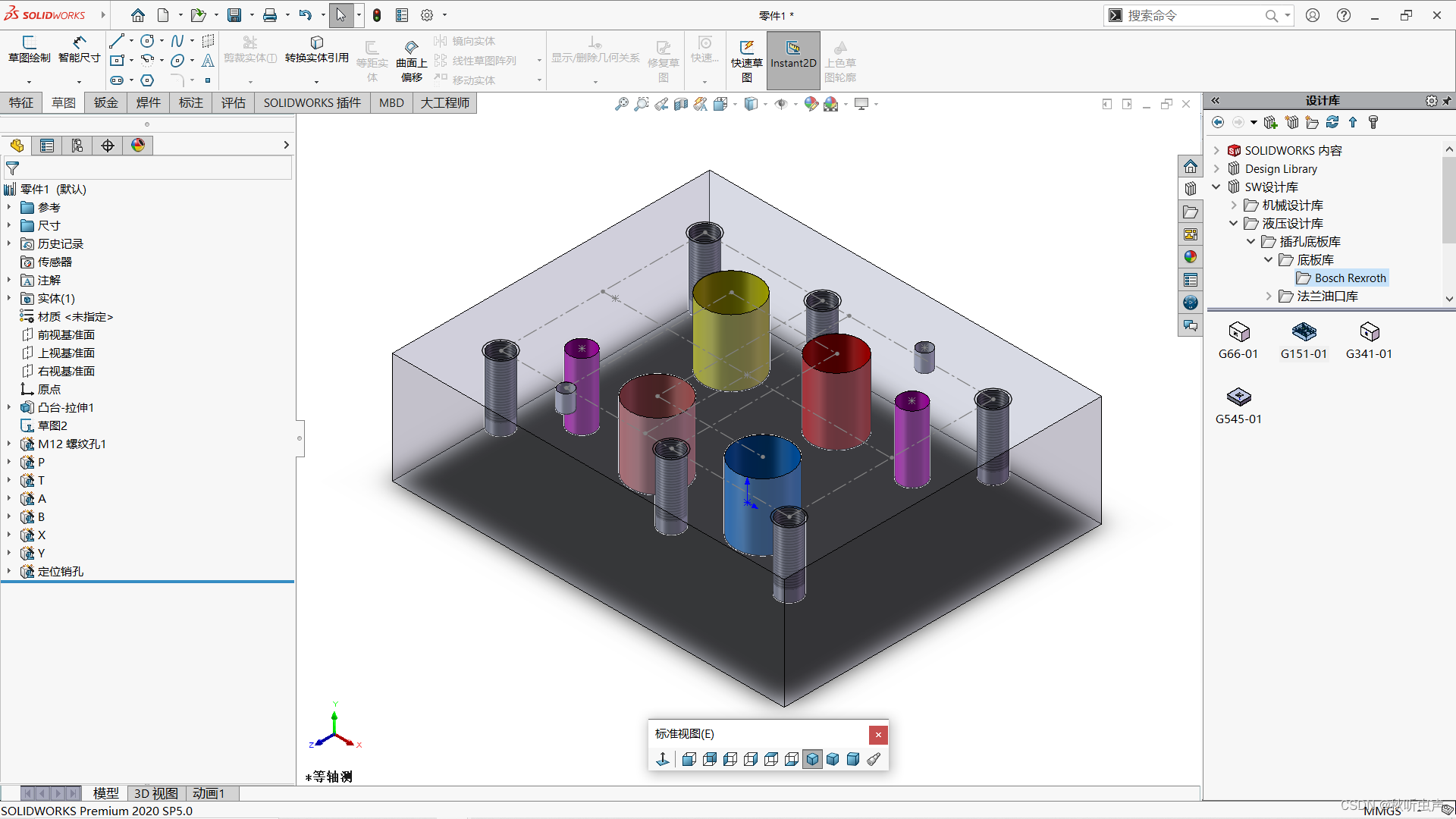Image resolution: width=1456 pixels, height=819 pixels.
Task: Expand the 凸台-拉伸1 feature tree item
Action: point(8,407)
